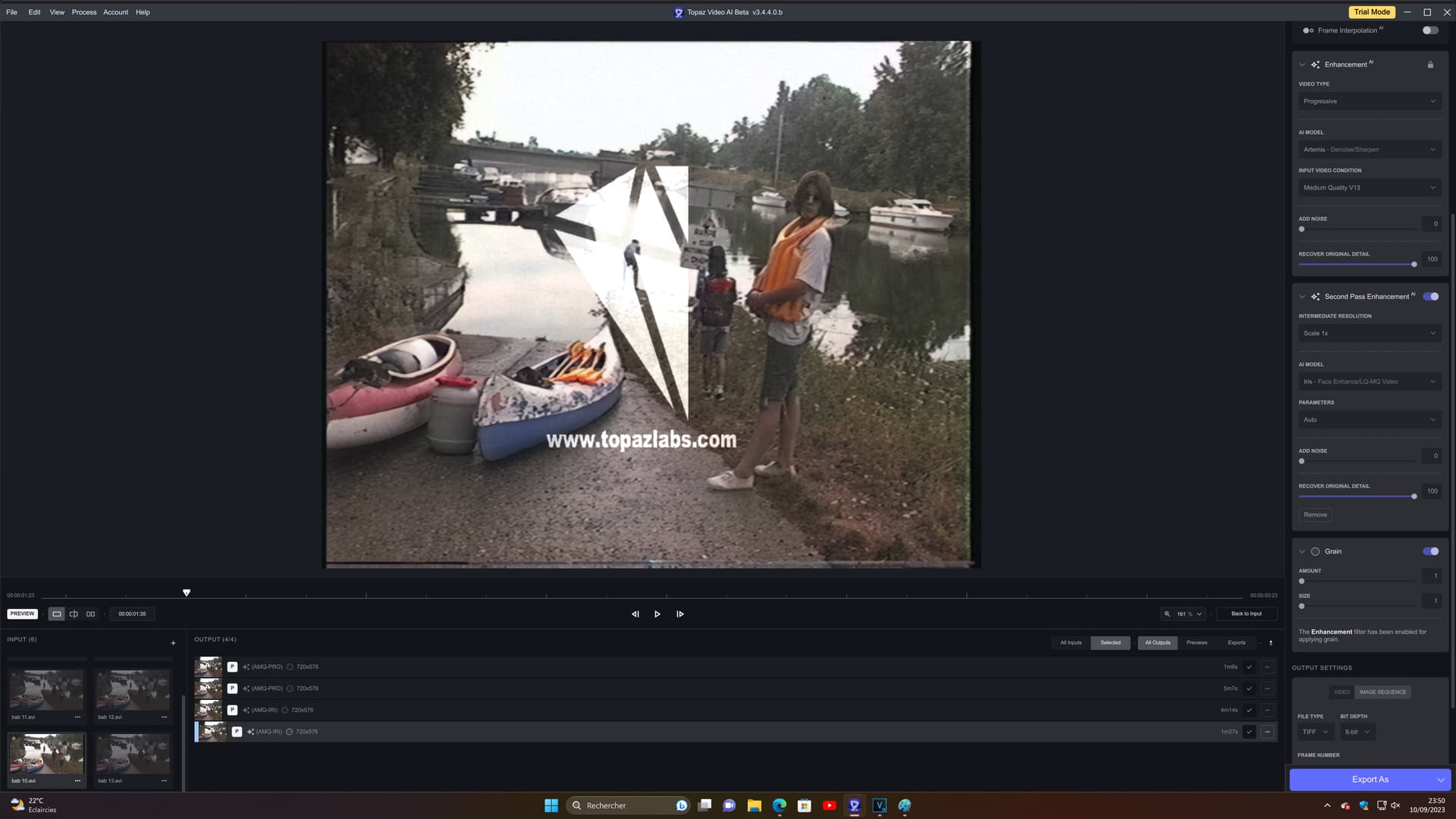Click the Remove button
This screenshot has width=1456, height=819.
coord(1315,515)
